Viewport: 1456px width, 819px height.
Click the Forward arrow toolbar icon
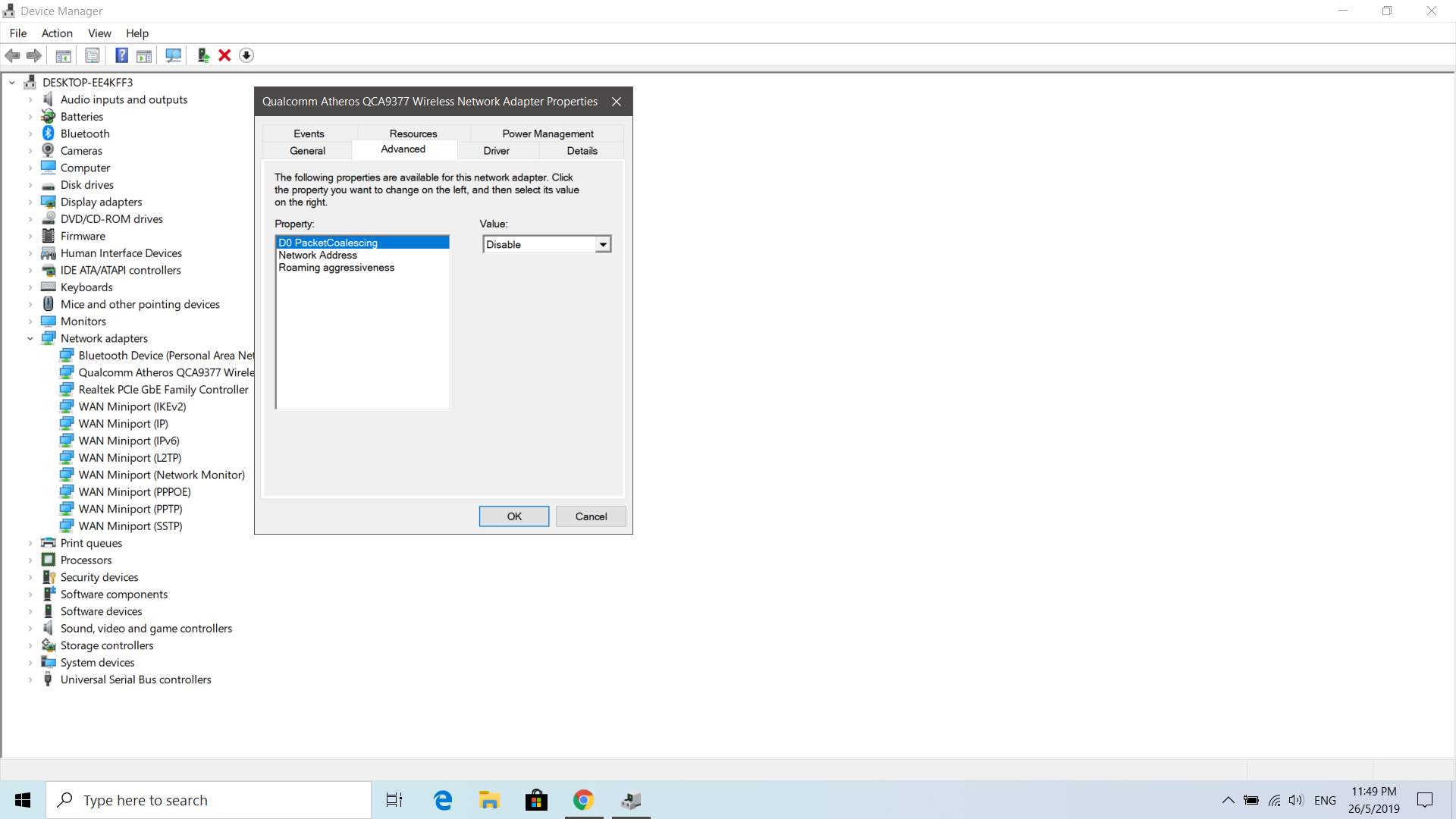[x=34, y=55]
